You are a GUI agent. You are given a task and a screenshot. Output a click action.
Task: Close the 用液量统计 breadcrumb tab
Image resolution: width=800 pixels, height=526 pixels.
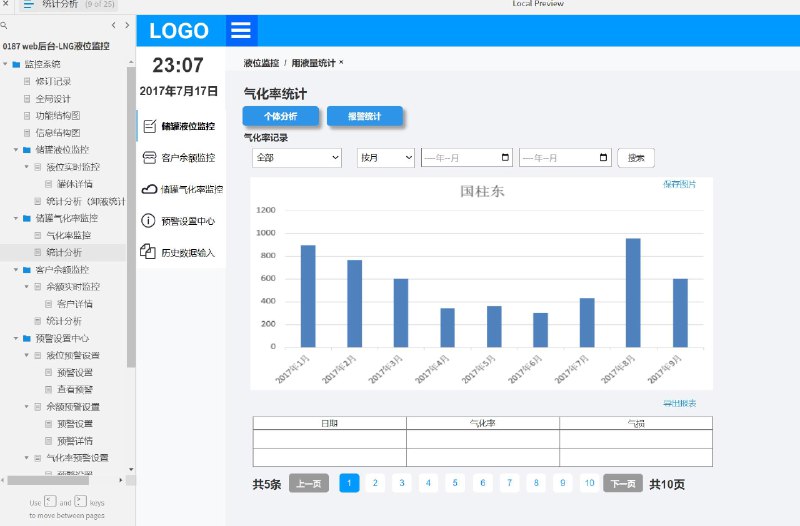click(341, 62)
